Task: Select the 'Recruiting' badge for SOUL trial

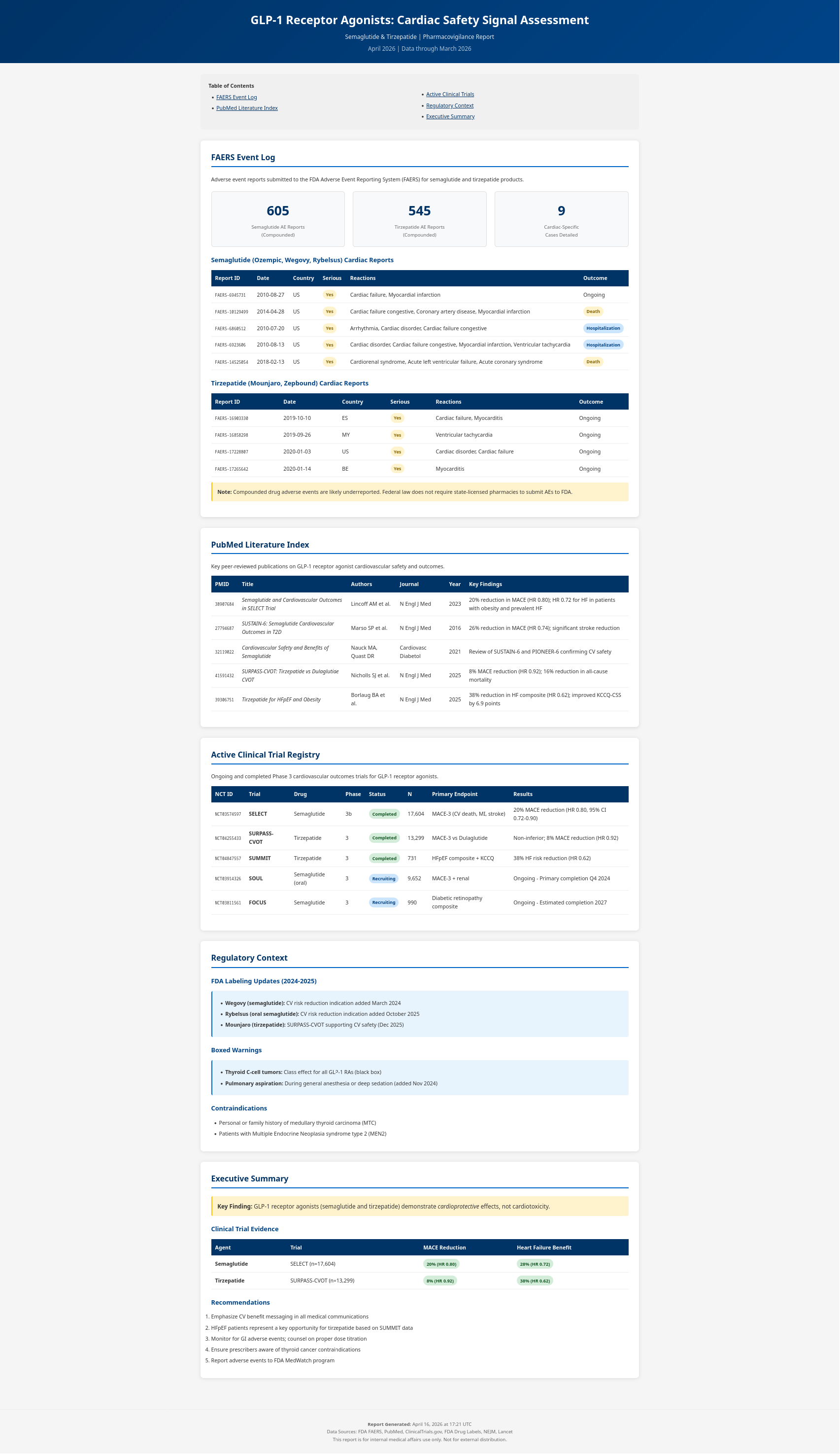Action: click(384, 878)
